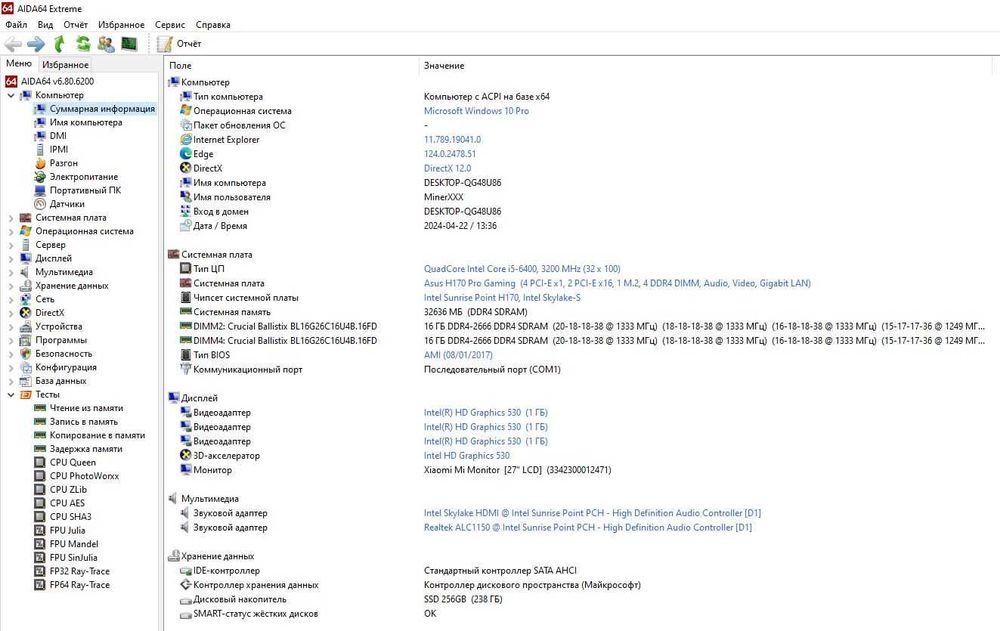Open the Вид menu
1000x631 pixels.
coord(45,25)
